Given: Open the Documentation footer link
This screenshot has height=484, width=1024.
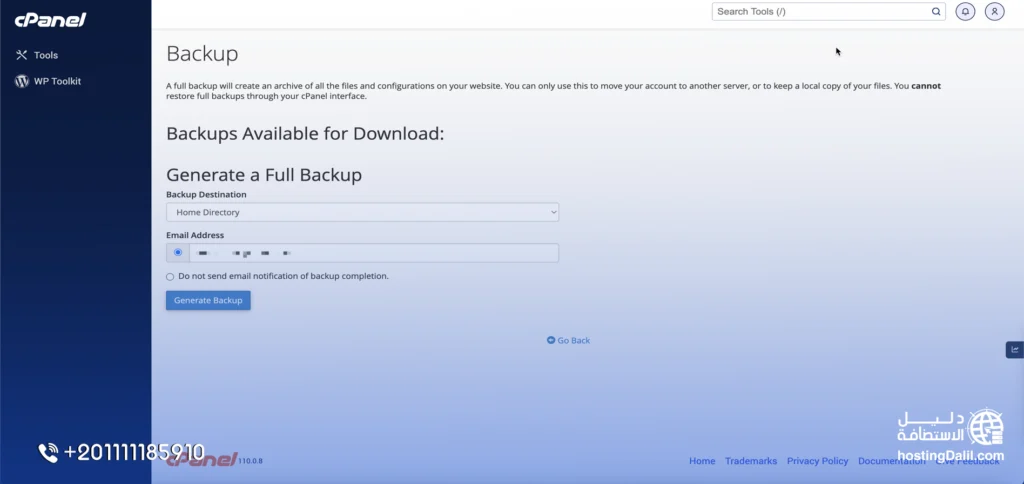Looking at the screenshot, I should (891, 461).
